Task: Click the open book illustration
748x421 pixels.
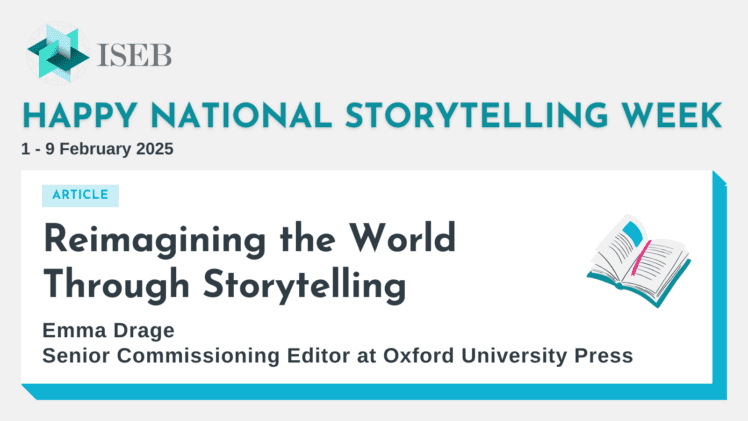Action: tap(639, 261)
